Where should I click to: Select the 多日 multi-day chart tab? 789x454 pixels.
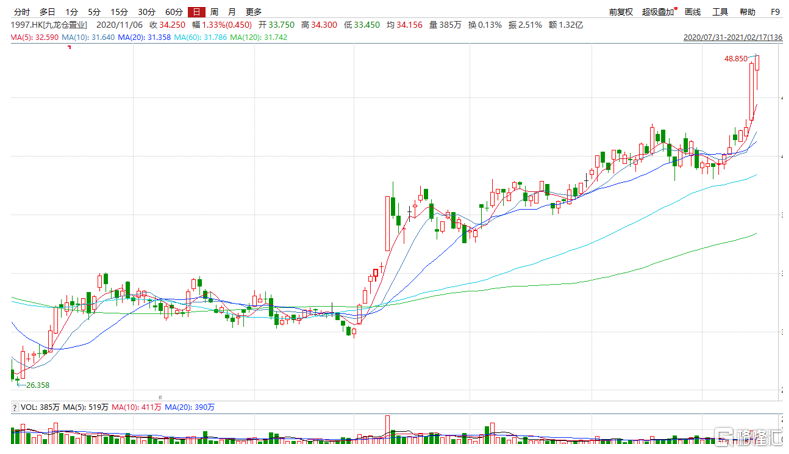pyautogui.click(x=48, y=12)
